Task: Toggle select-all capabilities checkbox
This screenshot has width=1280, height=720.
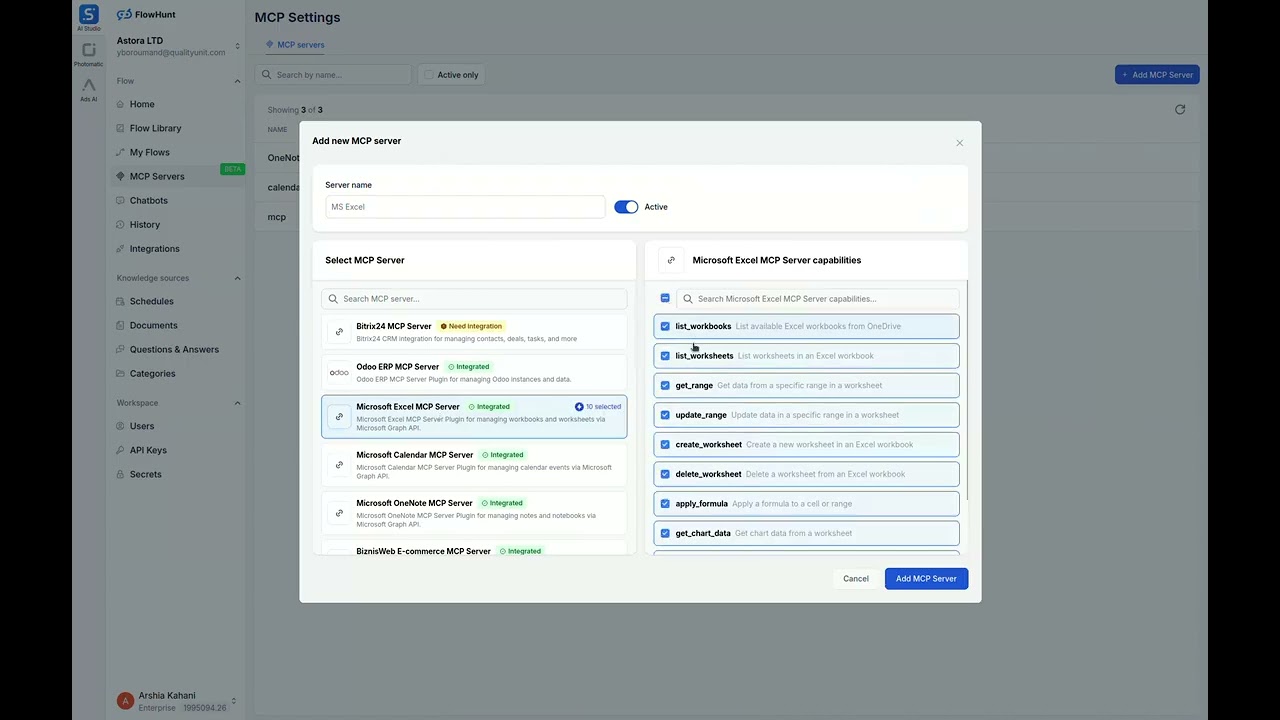Action: 665,298
